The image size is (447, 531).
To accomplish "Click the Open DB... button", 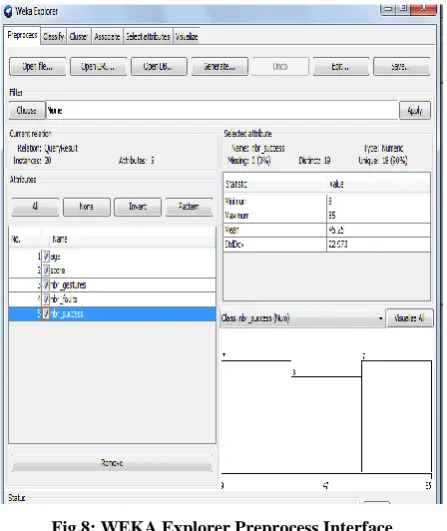I will (159, 66).
